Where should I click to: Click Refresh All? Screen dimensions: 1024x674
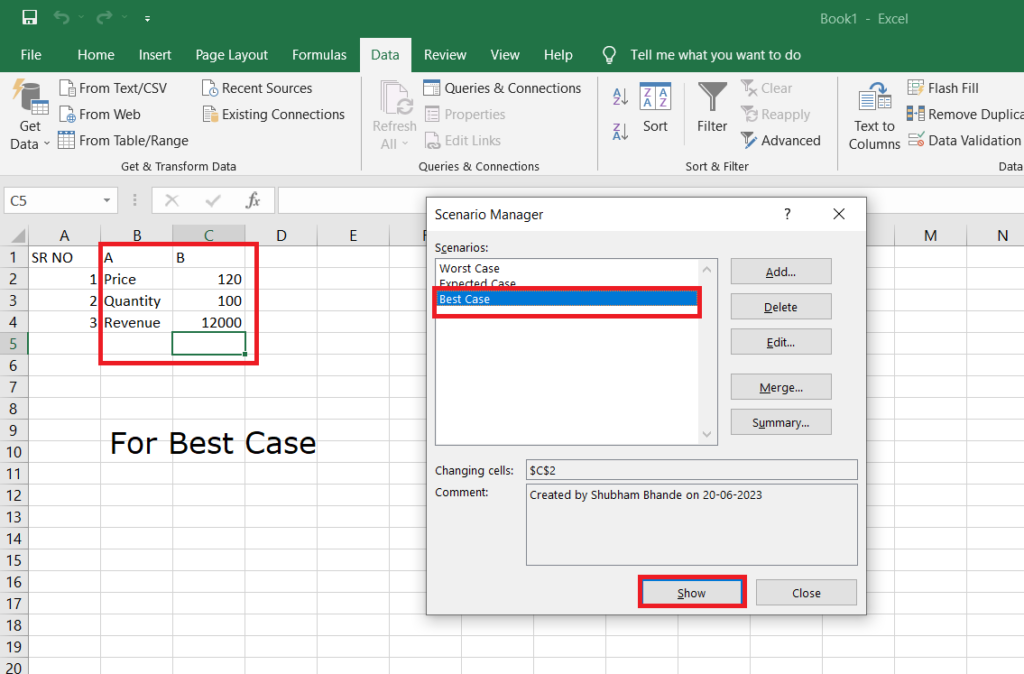(393, 113)
